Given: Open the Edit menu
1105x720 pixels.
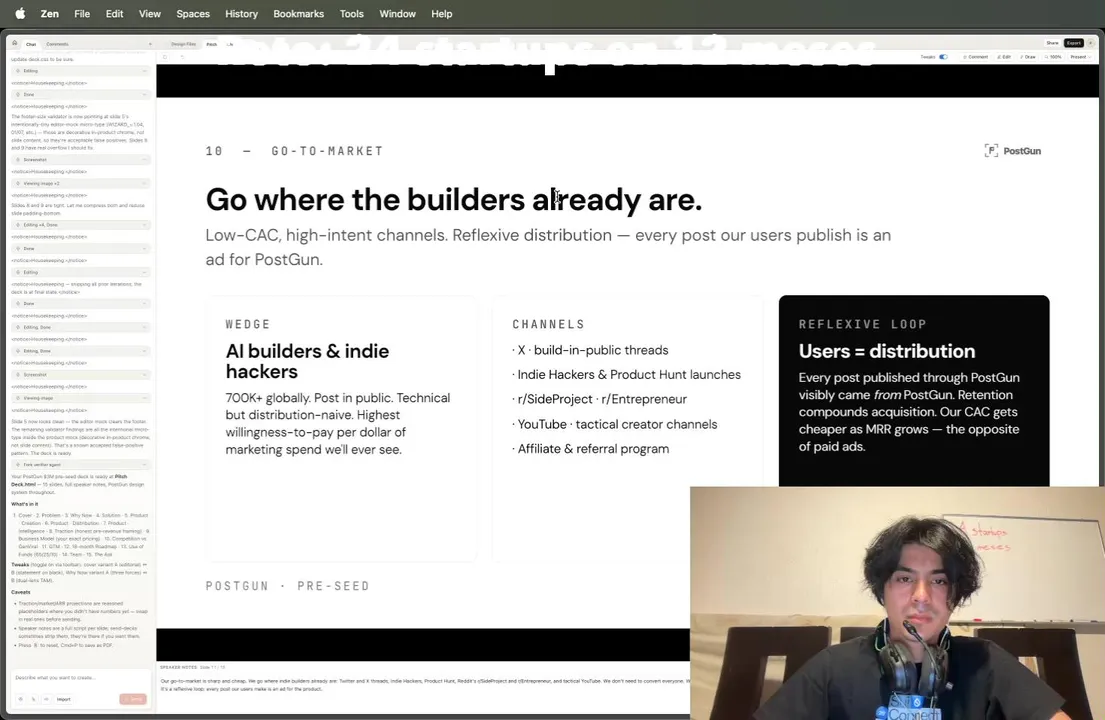Looking at the screenshot, I should [114, 13].
